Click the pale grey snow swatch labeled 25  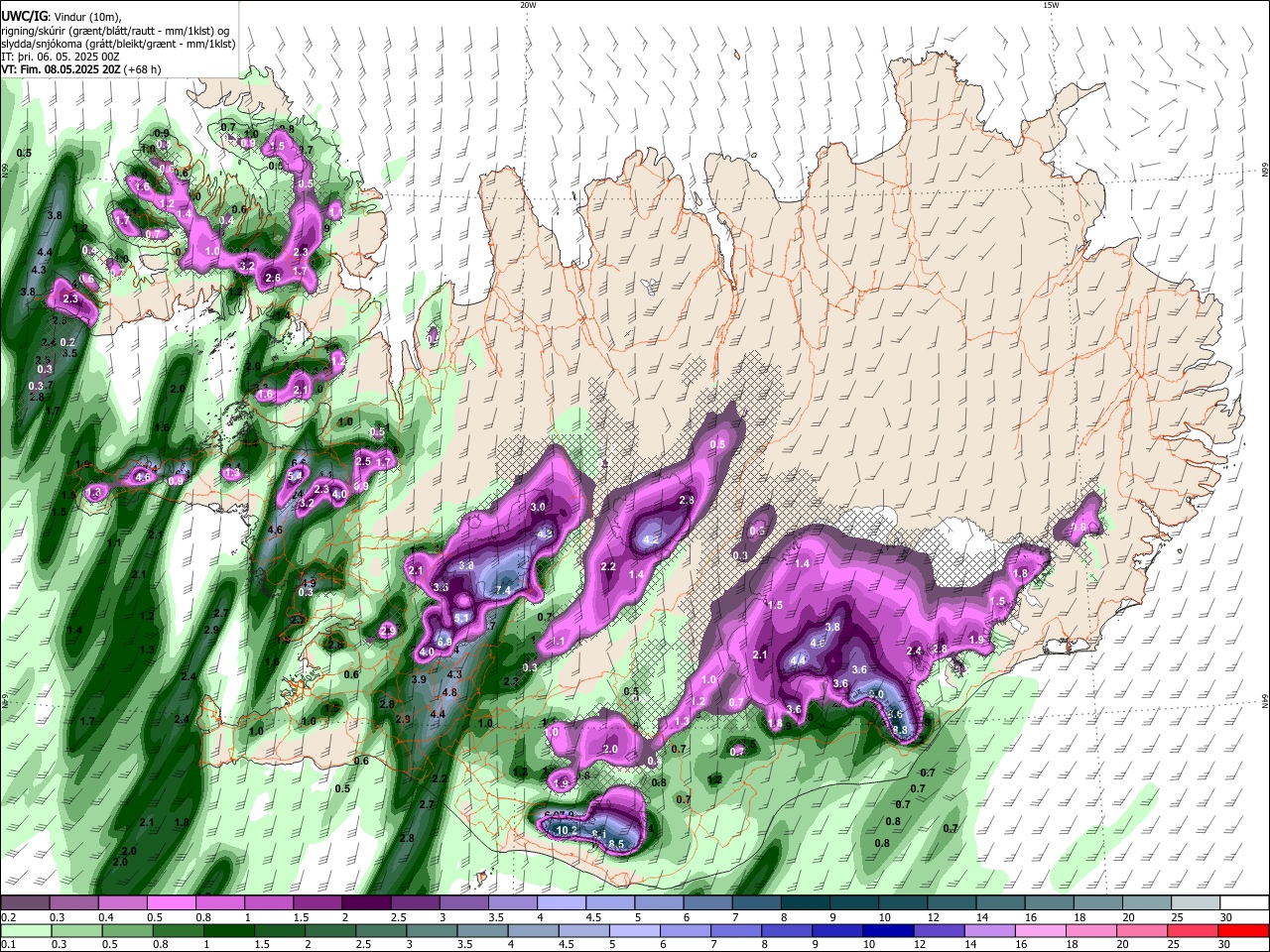pyautogui.click(x=1196, y=903)
